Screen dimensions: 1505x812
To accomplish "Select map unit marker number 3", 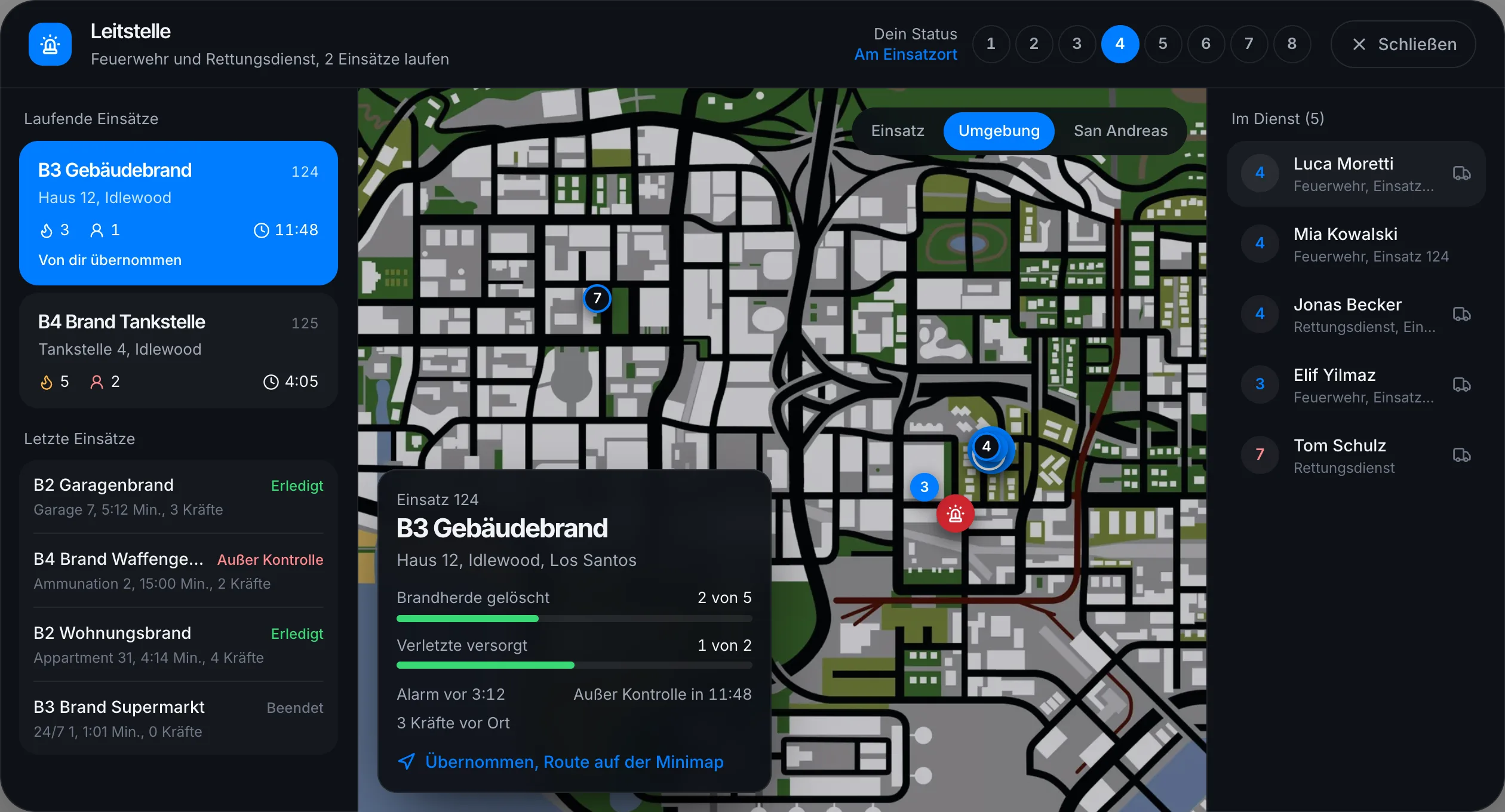I will pyautogui.click(x=924, y=487).
